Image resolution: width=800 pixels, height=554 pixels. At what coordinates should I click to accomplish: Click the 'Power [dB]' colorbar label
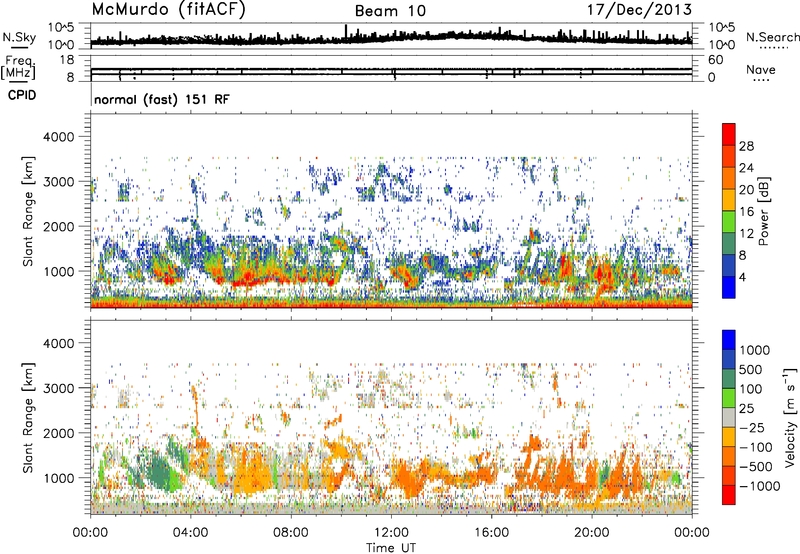tap(763, 211)
